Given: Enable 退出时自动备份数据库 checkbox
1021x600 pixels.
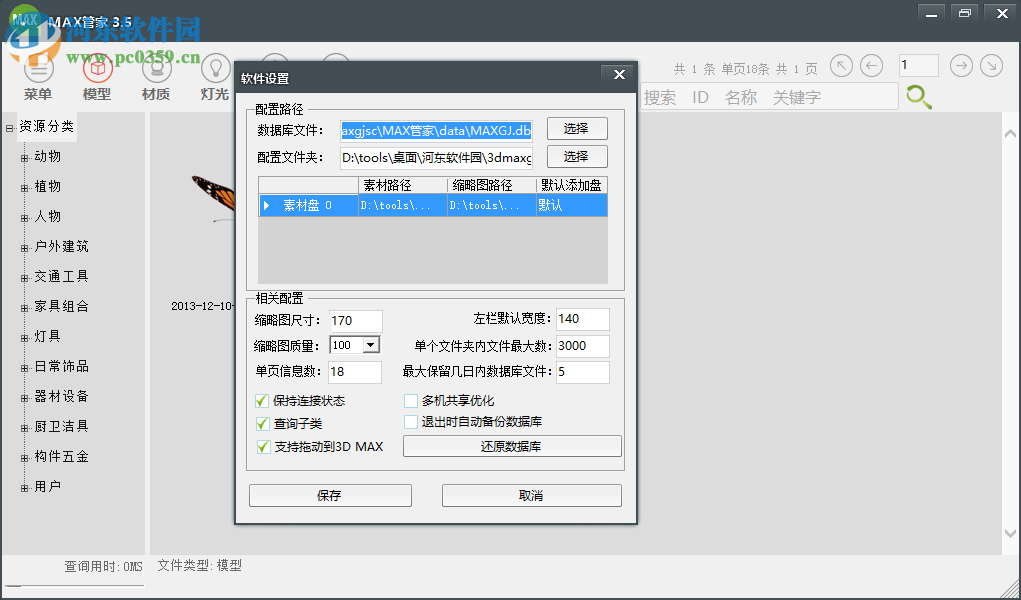Looking at the screenshot, I should 411,422.
